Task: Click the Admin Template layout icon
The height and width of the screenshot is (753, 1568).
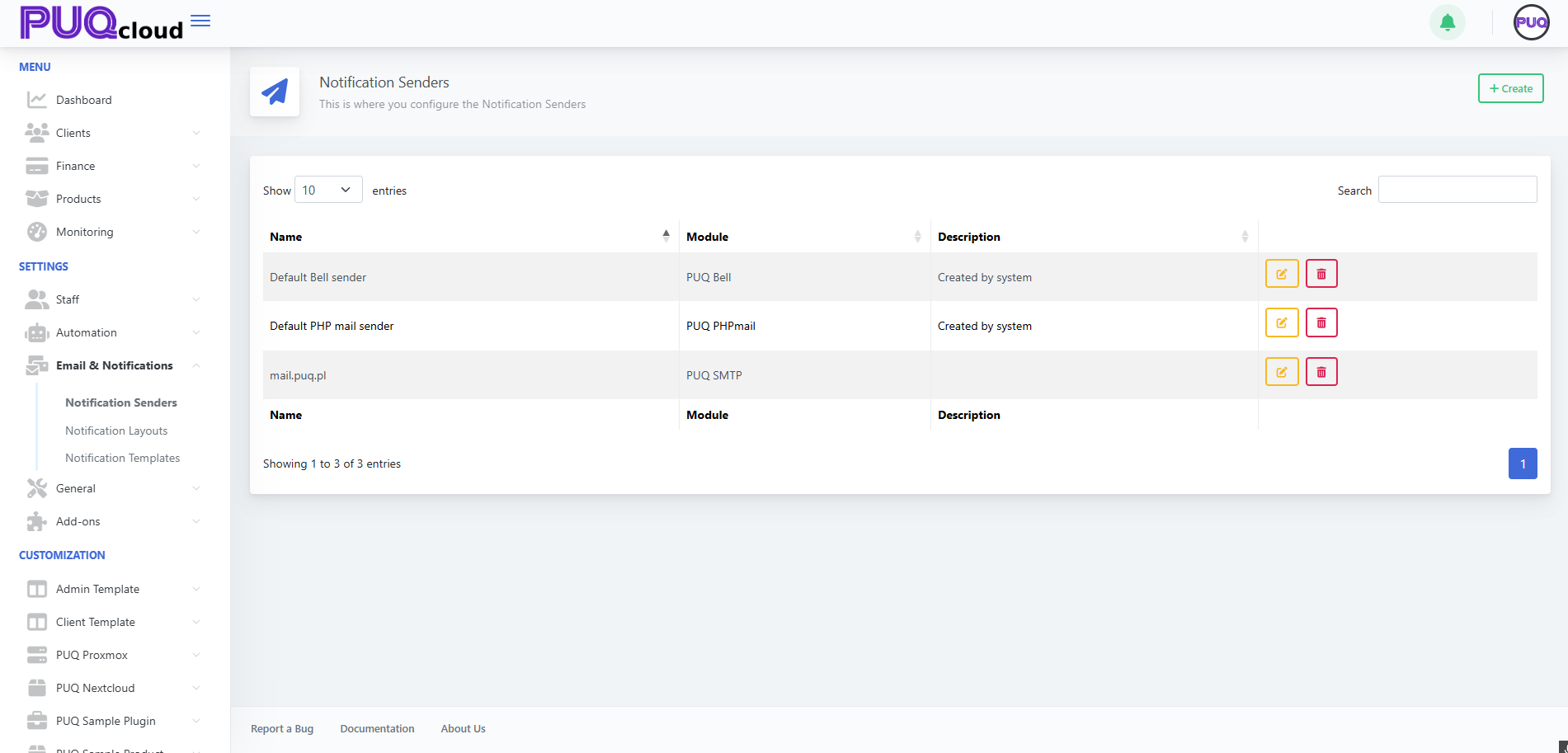Action: [37, 589]
